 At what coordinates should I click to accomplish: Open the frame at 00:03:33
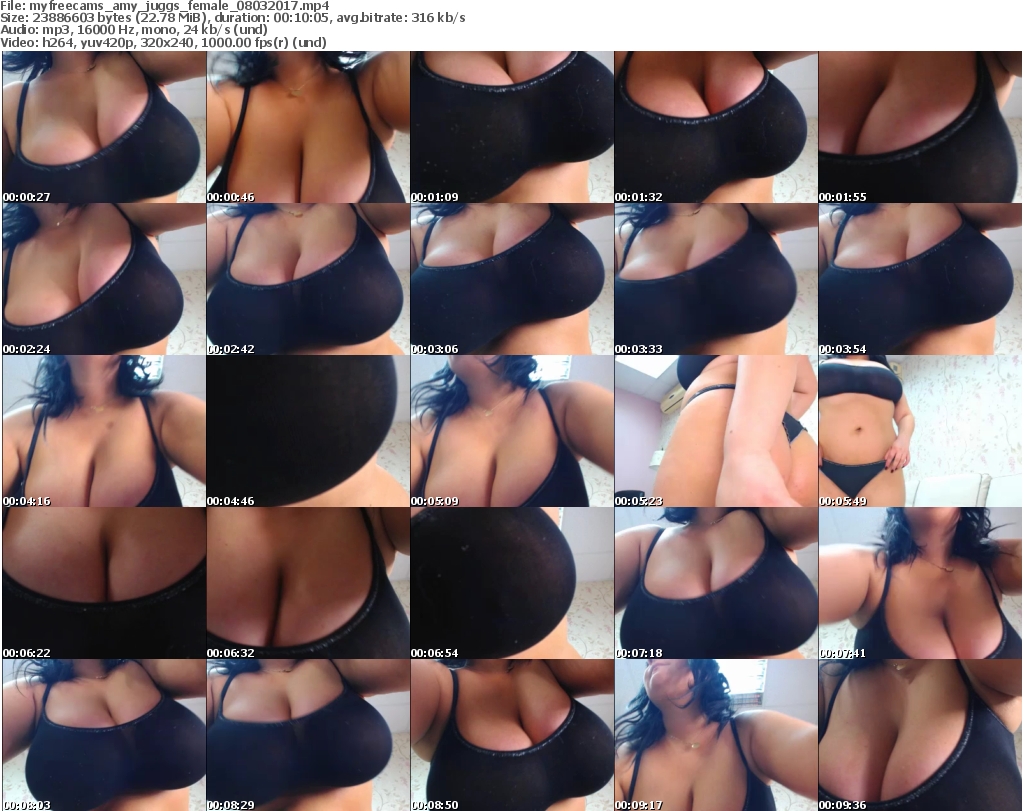click(x=716, y=279)
